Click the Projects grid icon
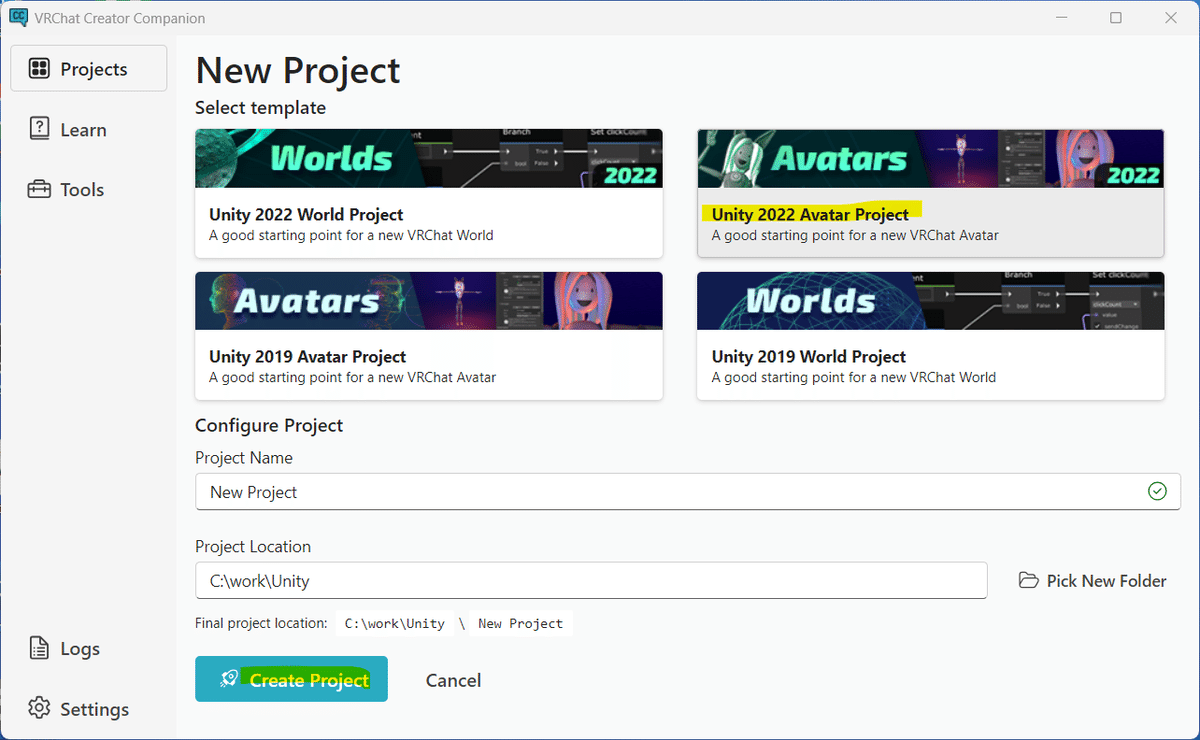This screenshot has width=1200, height=740. (x=39, y=69)
